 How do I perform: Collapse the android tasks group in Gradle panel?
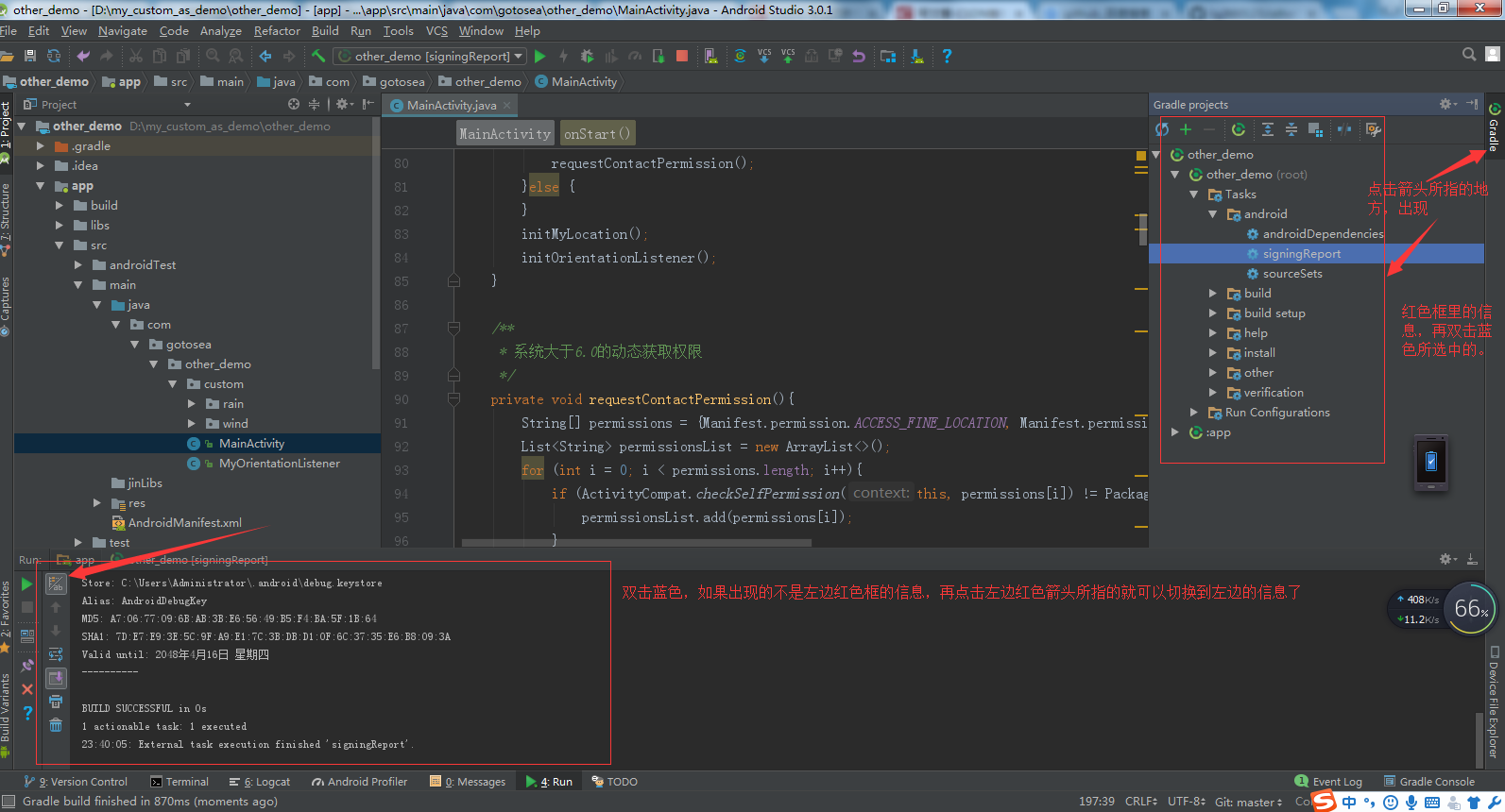(1213, 214)
